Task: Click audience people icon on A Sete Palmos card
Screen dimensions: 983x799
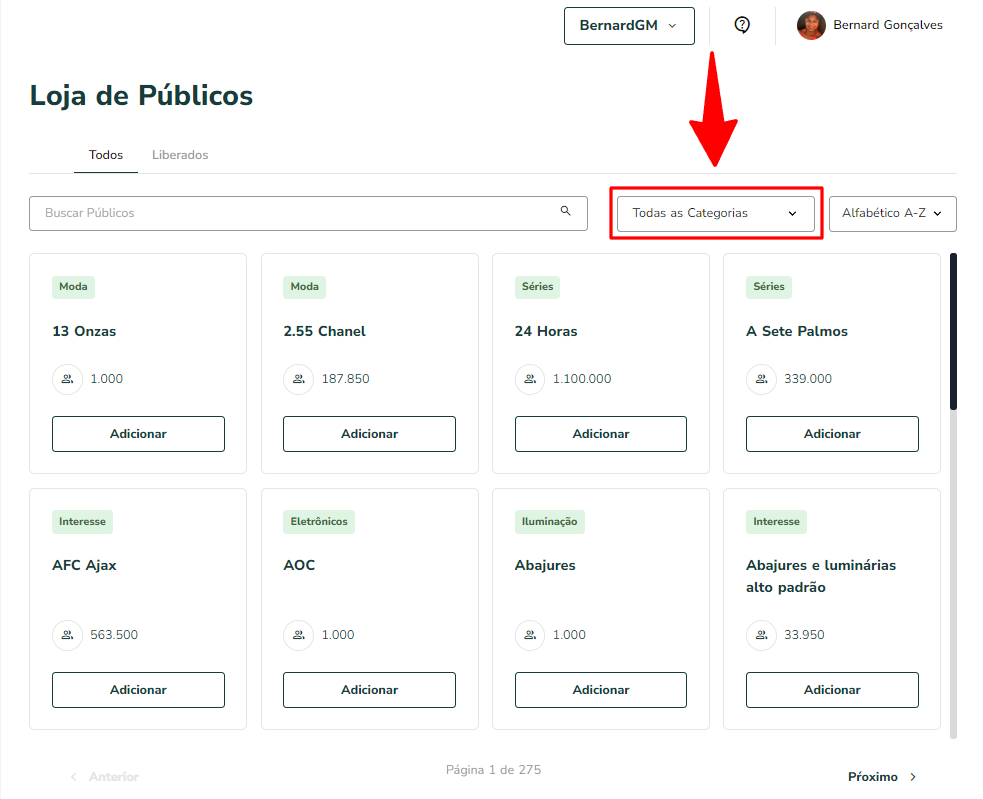Action: [x=762, y=379]
